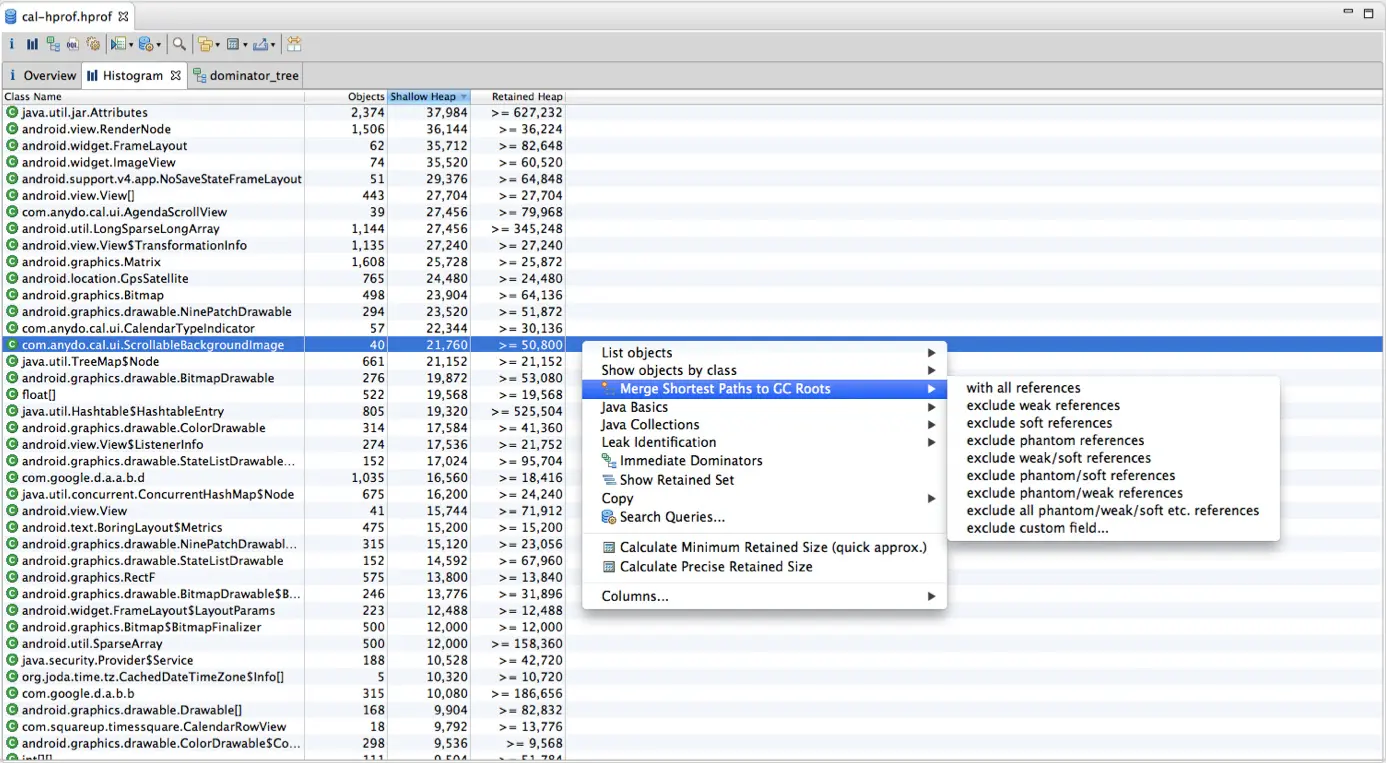Open the group result by dropdown arrow

coord(217,45)
